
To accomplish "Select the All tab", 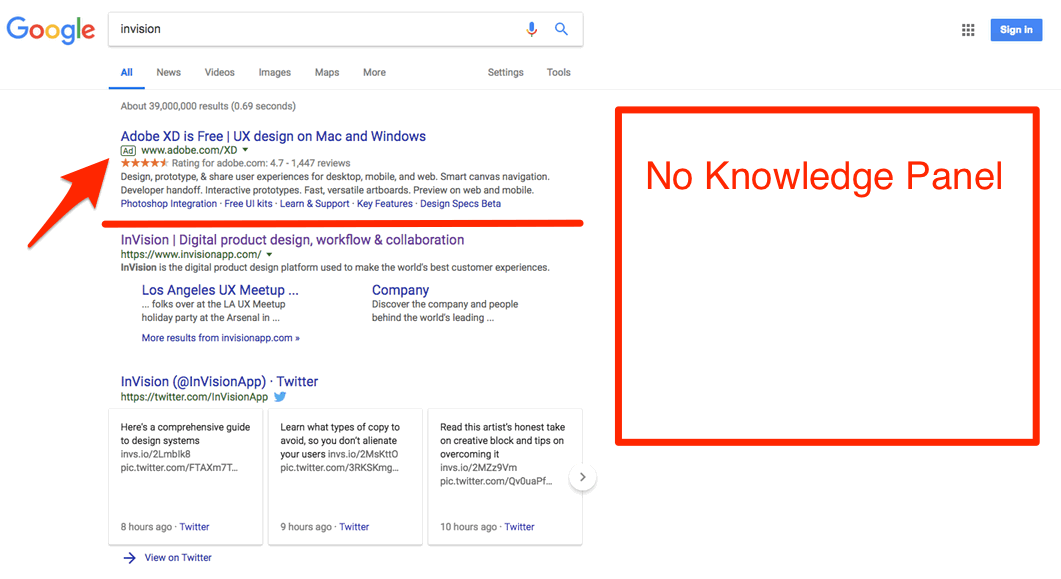I will coord(127,72).
